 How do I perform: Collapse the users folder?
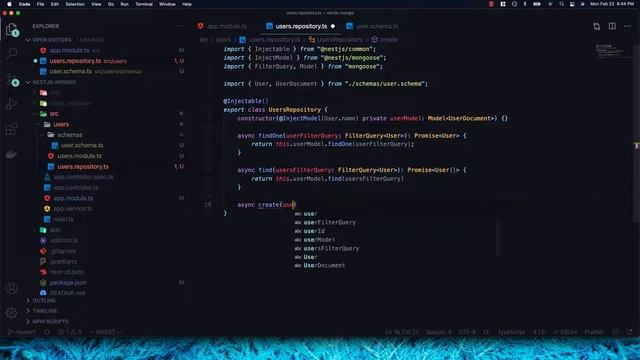[39, 124]
